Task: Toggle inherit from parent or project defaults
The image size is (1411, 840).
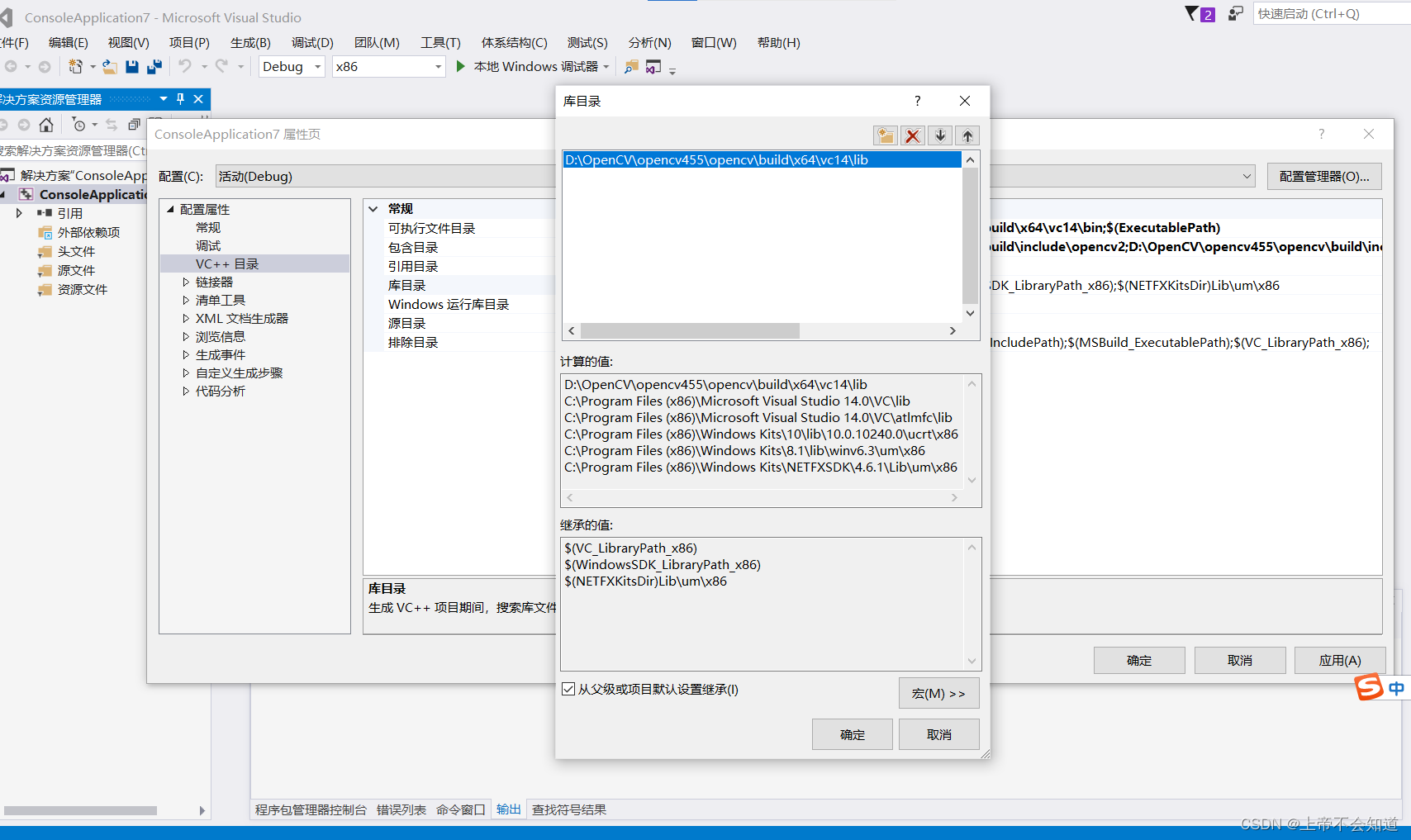Action: click(x=568, y=689)
